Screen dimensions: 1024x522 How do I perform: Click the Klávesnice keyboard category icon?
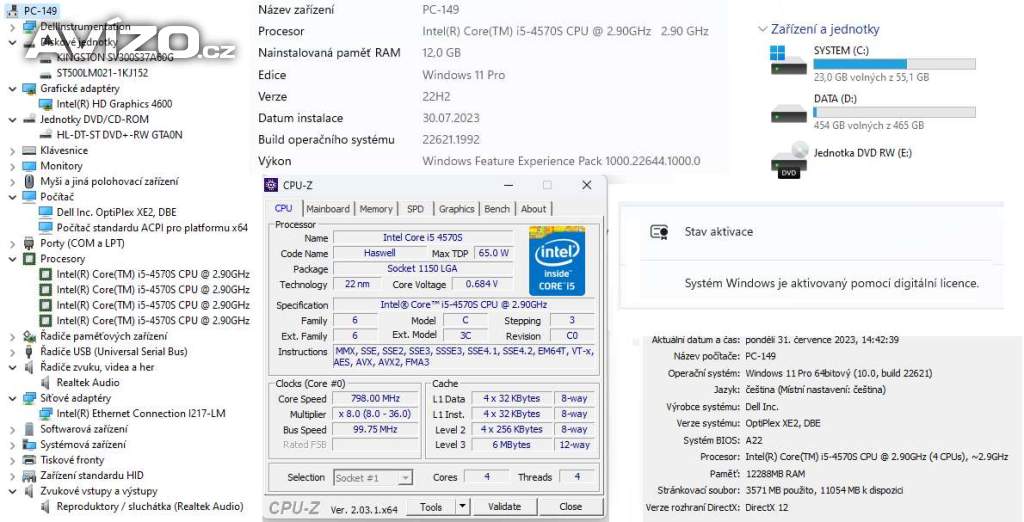[x=29, y=150]
